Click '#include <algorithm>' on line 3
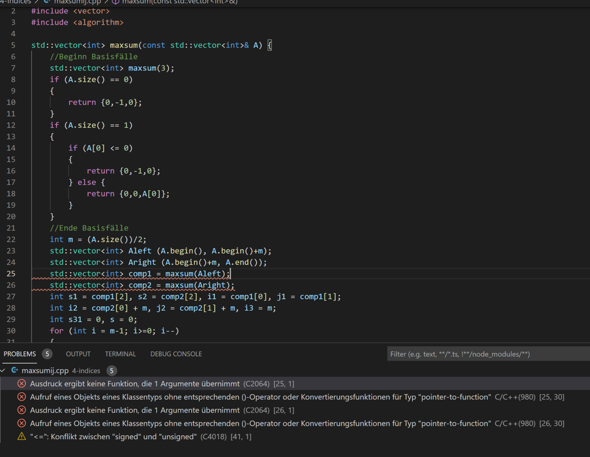The image size is (590, 457). [x=77, y=22]
